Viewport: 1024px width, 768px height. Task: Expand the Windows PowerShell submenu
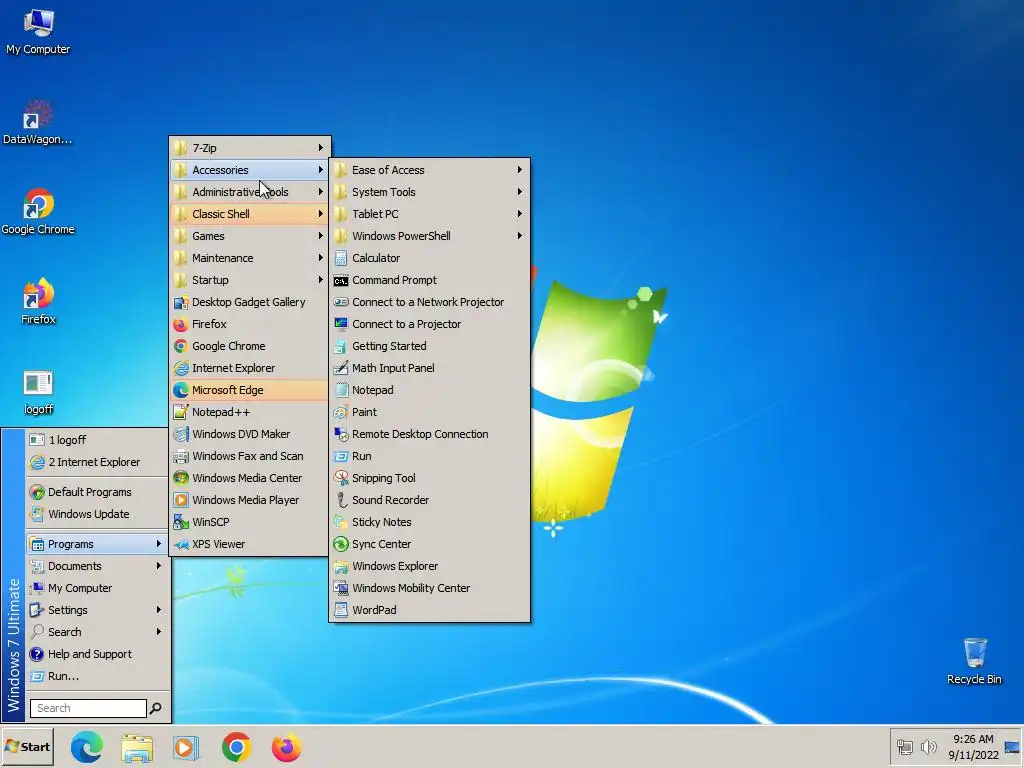(x=430, y=236)
